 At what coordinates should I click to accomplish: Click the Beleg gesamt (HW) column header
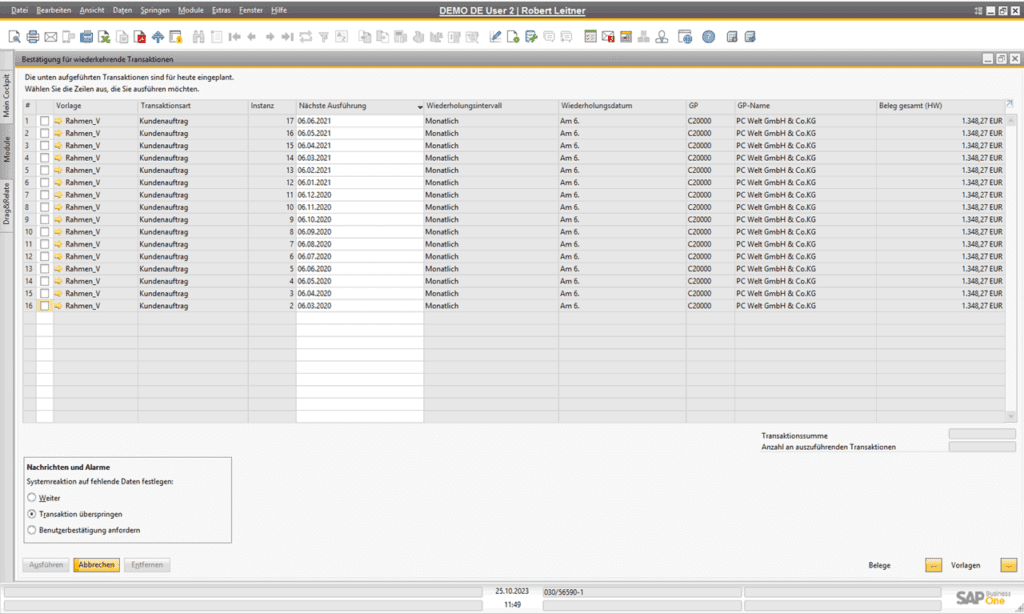click(940, 106)
